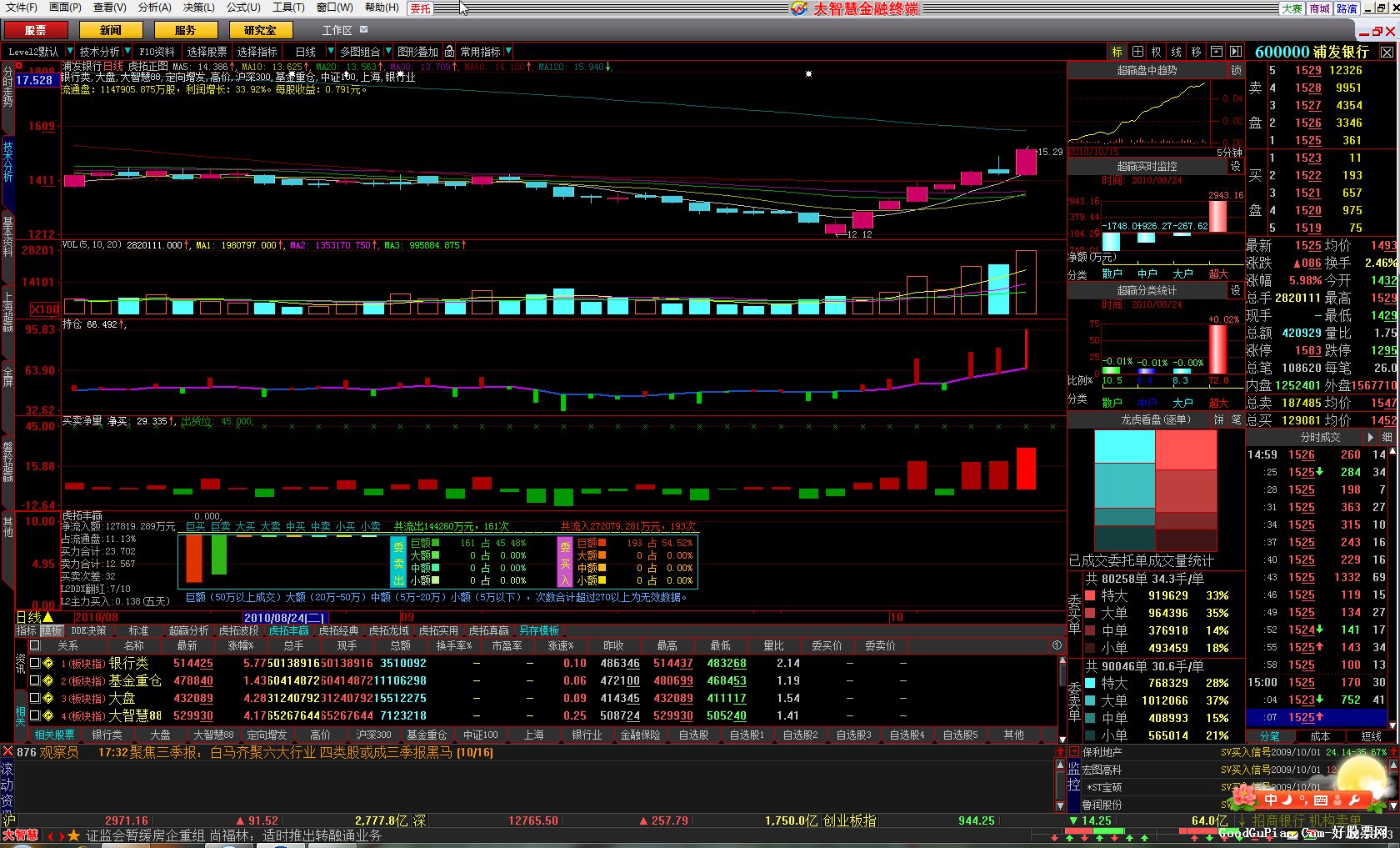Click the yellow diamond icon for 基金重仓 row
1400x848 pixels.
[48, 681]
